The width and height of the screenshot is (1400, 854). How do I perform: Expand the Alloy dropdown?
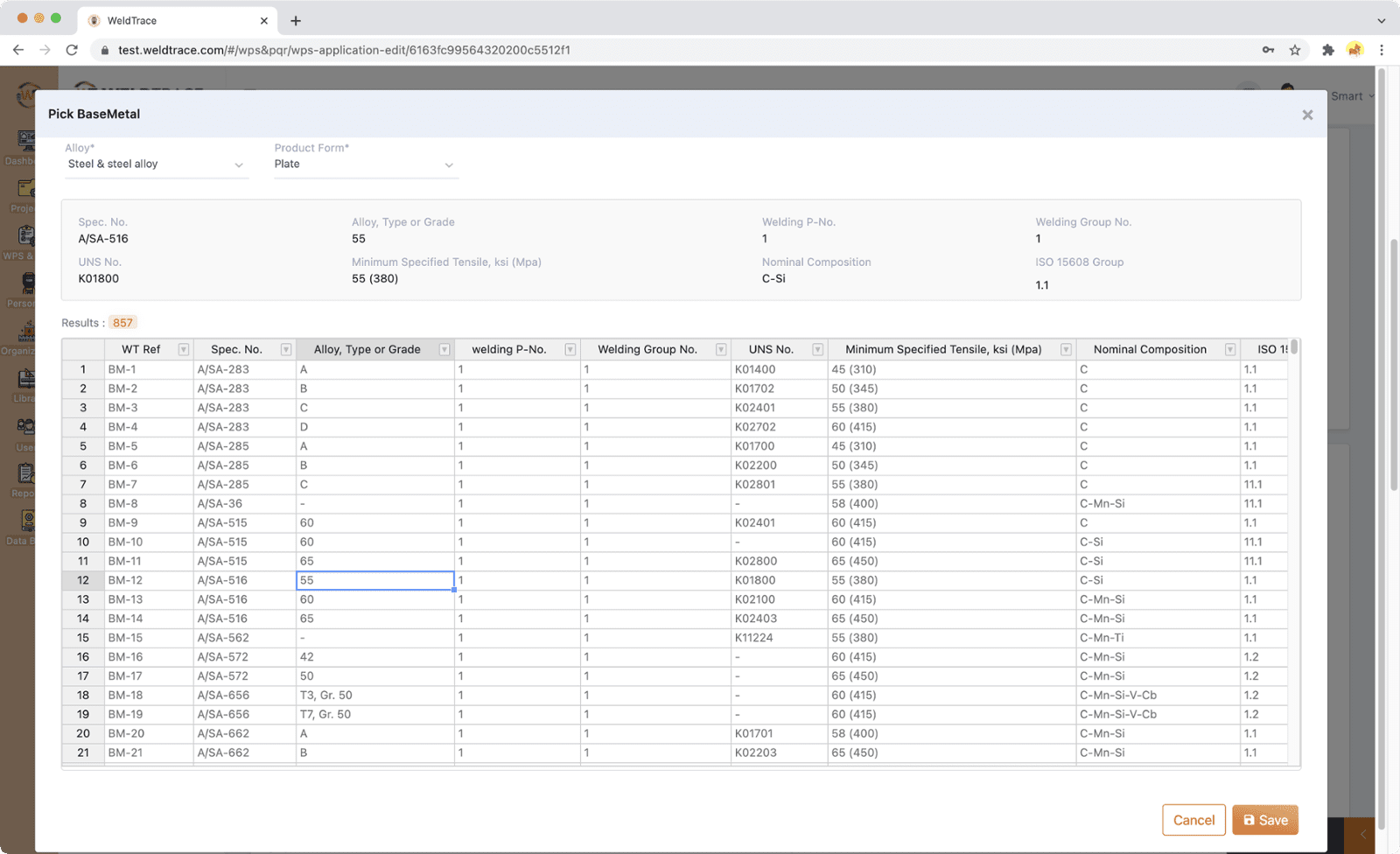157,164
